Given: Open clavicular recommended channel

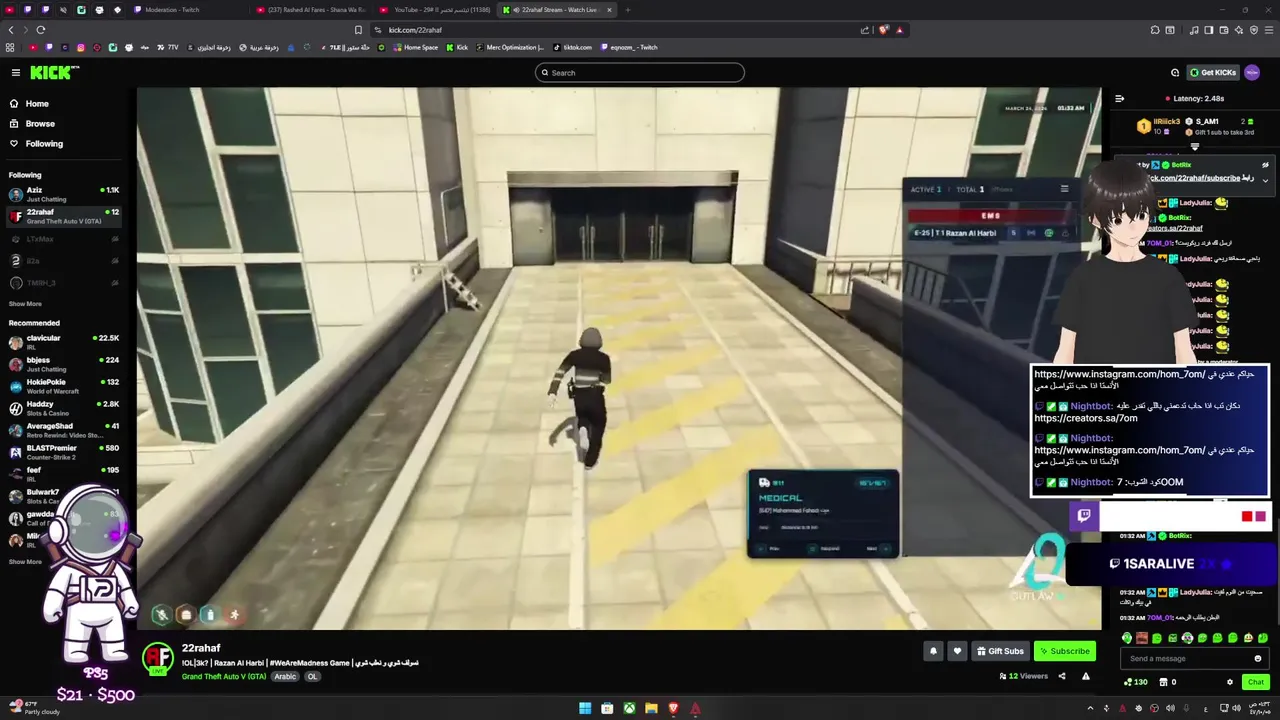Looking at the screenshot, I should [x=64, y=342].
